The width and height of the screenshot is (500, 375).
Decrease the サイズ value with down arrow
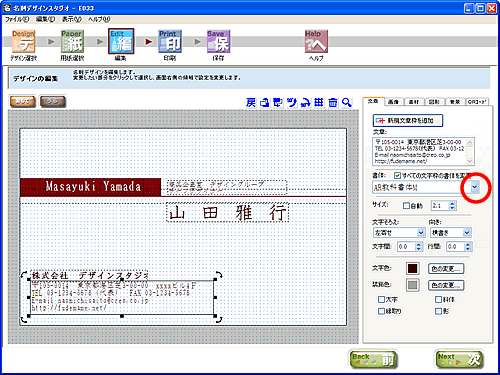452,208
